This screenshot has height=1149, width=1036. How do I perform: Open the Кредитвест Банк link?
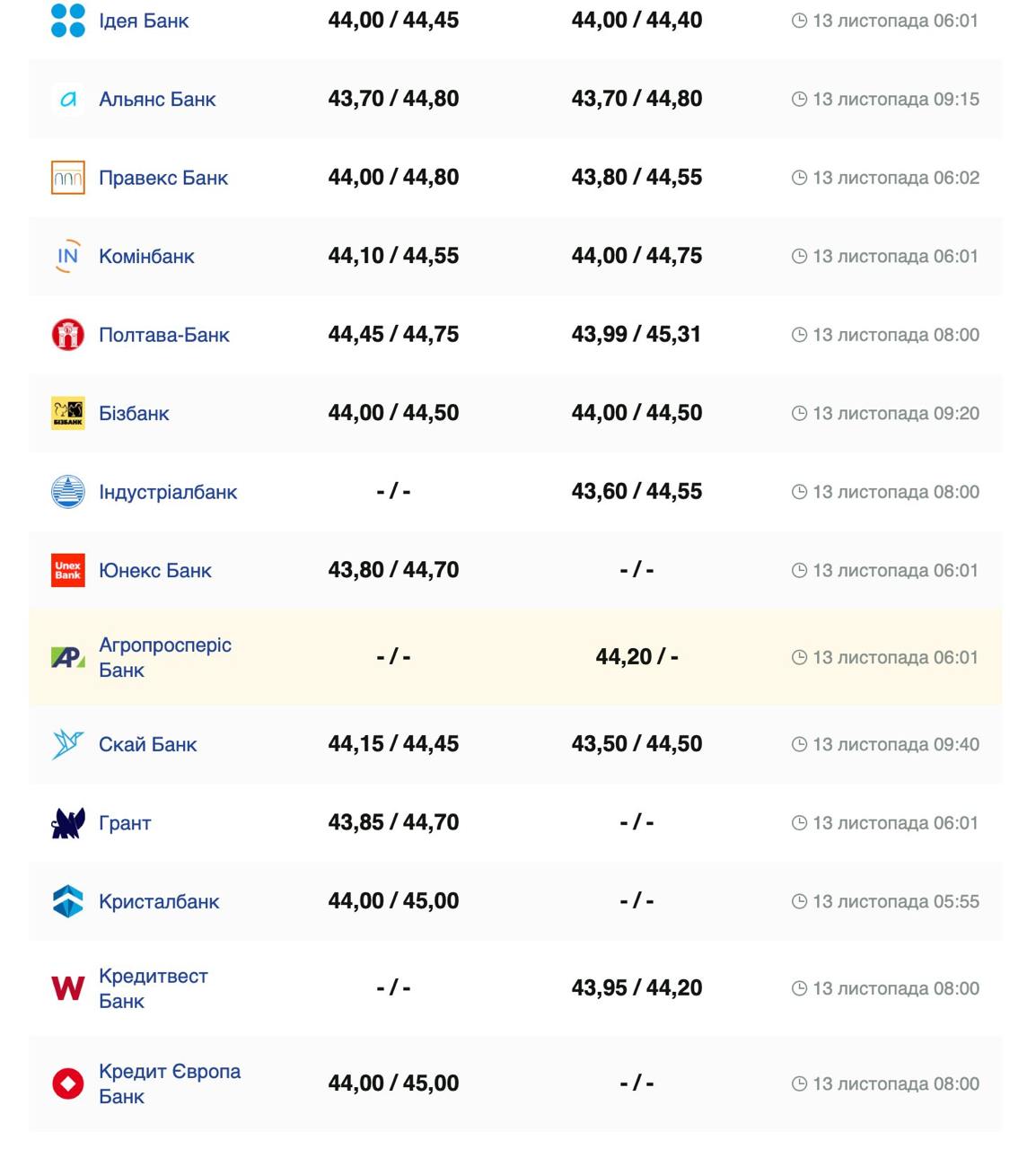[153, 988]
